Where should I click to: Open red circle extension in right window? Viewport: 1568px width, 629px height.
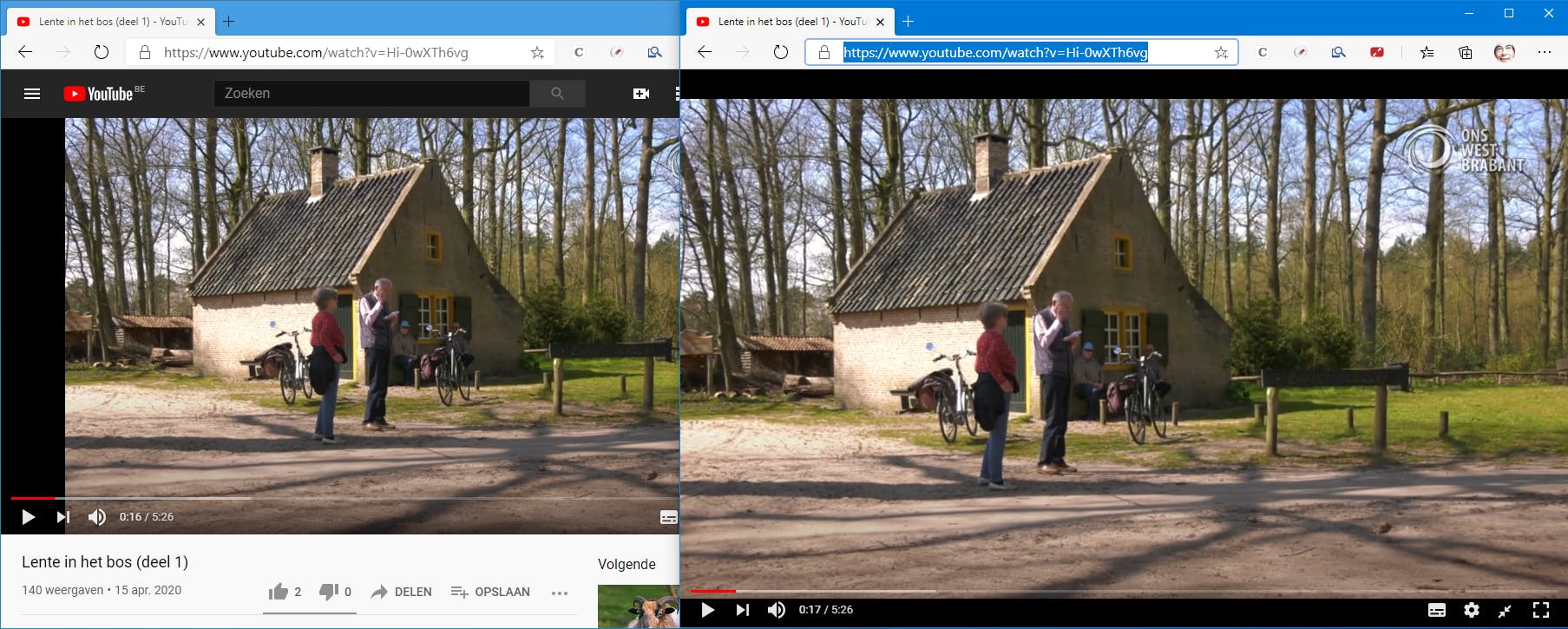click(1301, 52)
